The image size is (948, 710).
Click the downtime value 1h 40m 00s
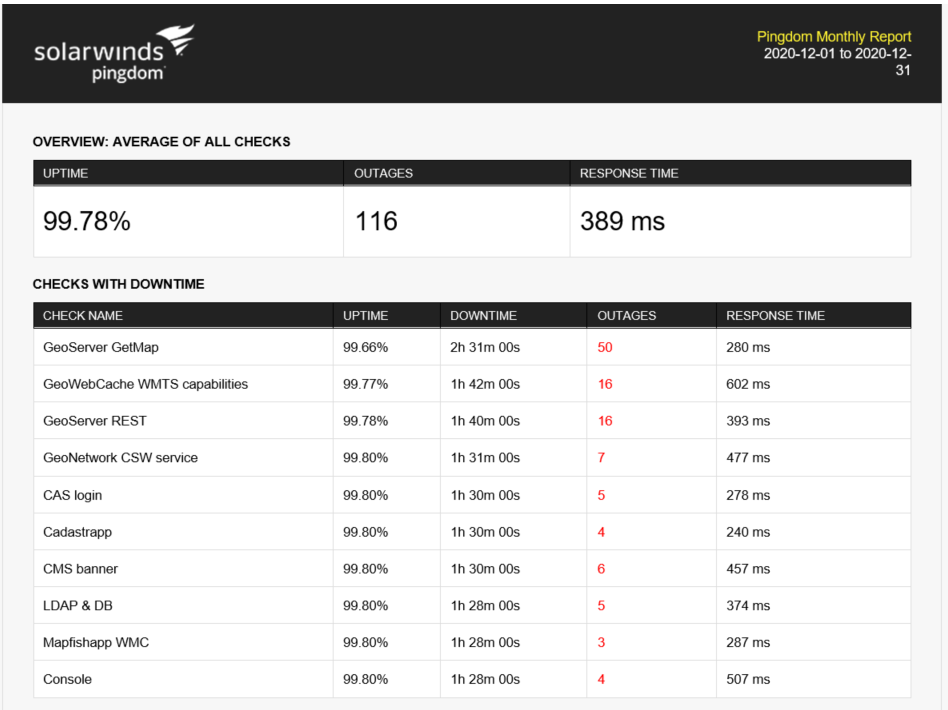[x=485, y=422]
